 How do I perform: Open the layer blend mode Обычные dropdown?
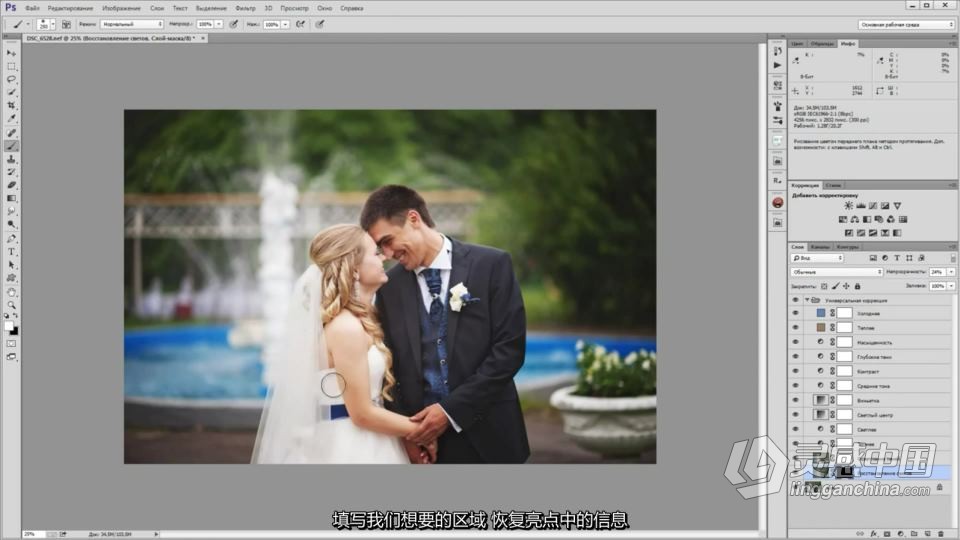(x=836, y=272)
